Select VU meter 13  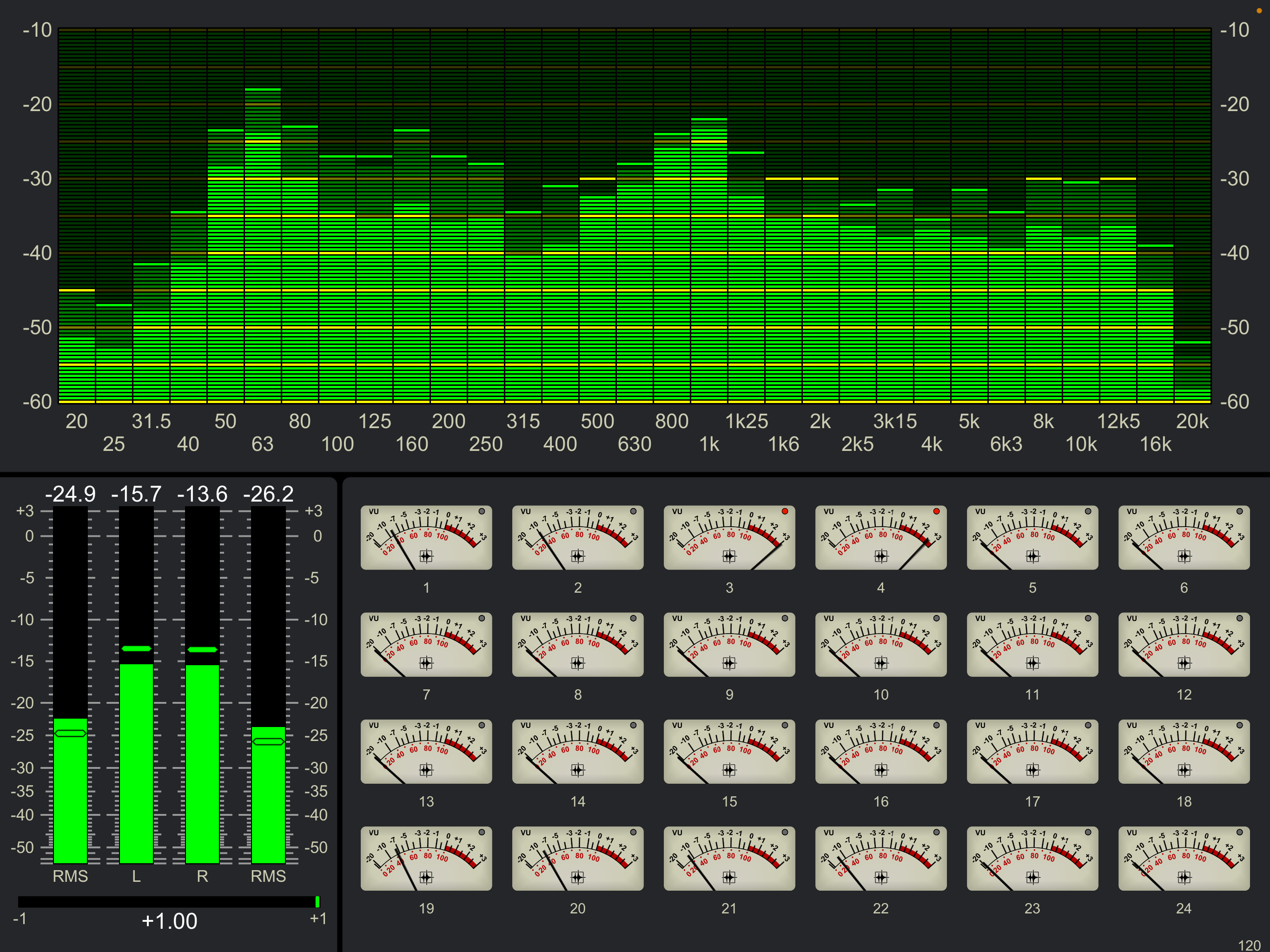pyautogui.click(x=426, y=752)
